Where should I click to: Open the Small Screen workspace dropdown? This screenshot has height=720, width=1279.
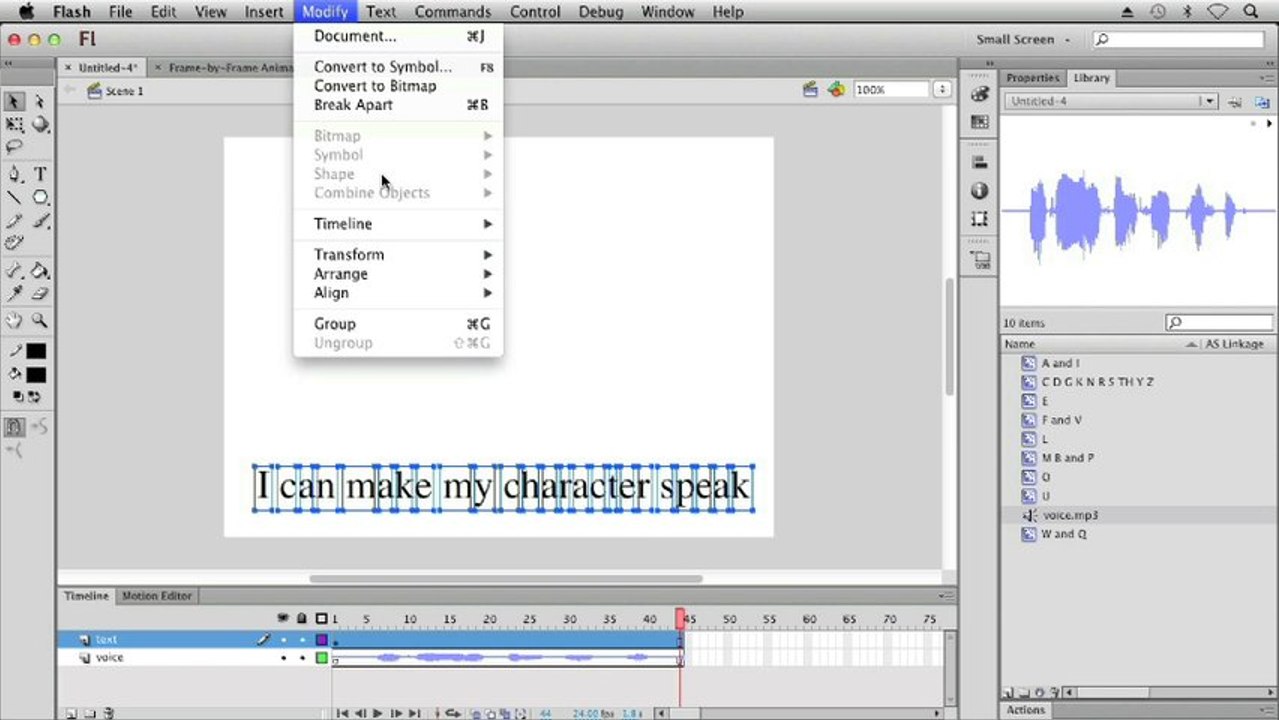pyautogui.click(x=1023, y=40)
